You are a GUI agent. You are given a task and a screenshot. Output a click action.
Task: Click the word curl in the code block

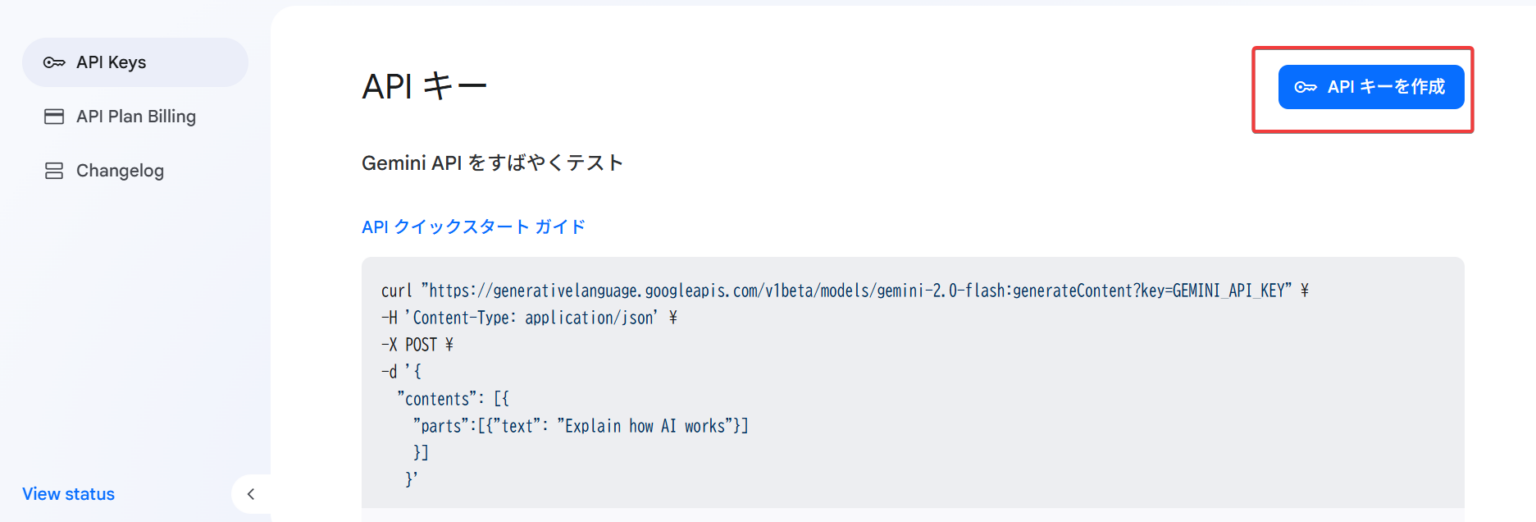click(x=397, y=291)
